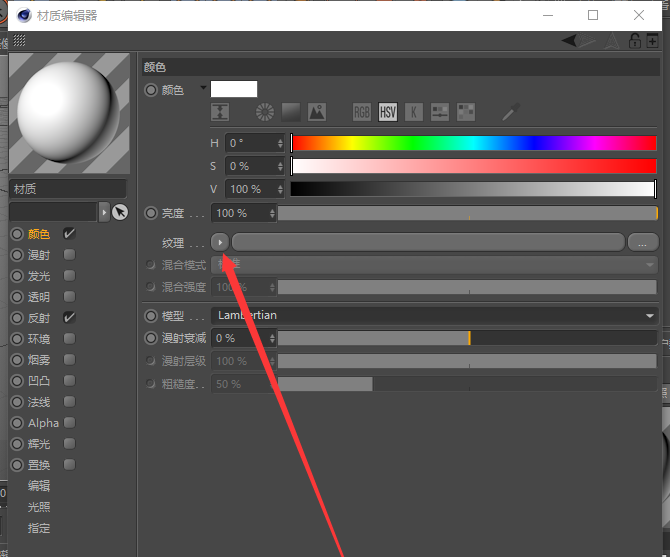The width and height of the screenshot is (670, 557).
Task: Enable the 烟雾 channel checkbox
Action: 69,360
